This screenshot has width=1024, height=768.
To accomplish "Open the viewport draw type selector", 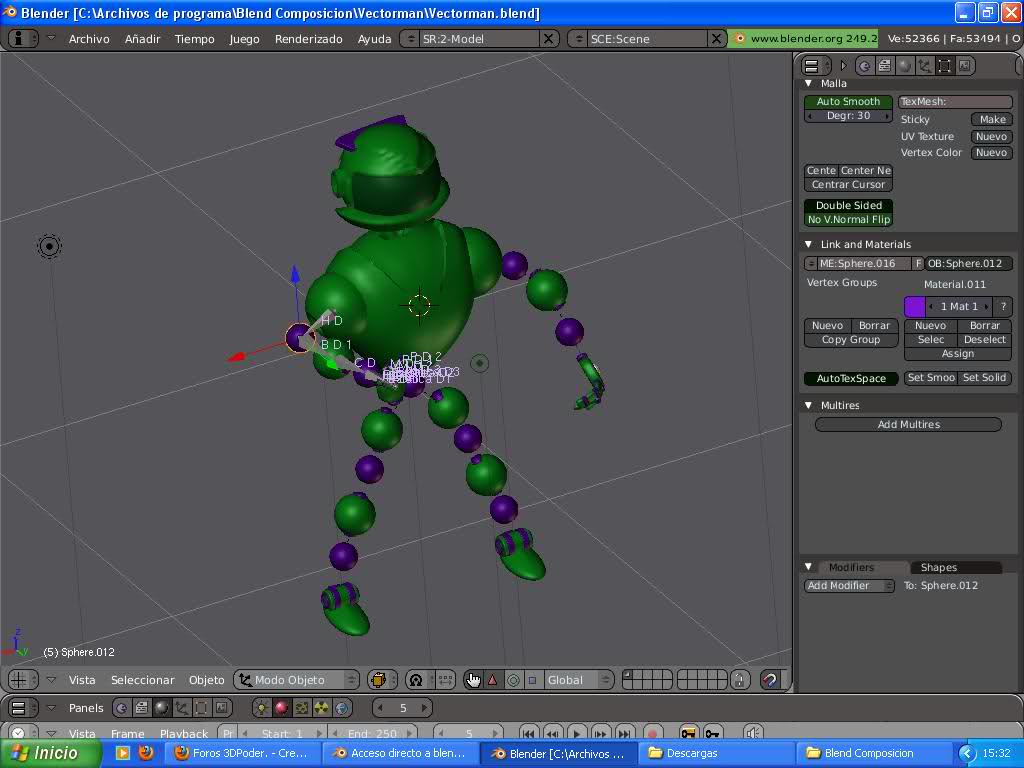I will coord(382,680).
